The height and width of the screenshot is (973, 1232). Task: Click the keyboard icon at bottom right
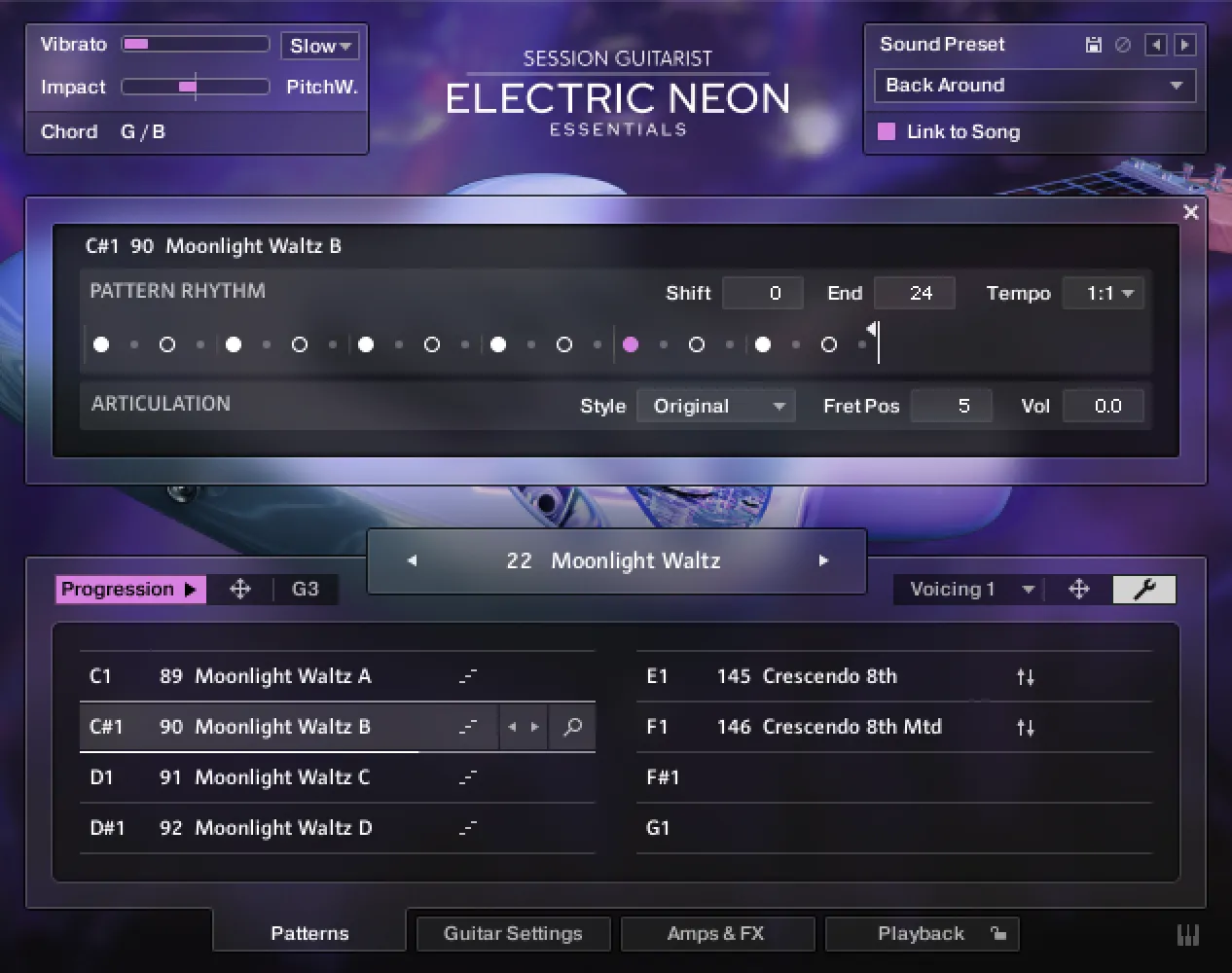pos(1187,934)
